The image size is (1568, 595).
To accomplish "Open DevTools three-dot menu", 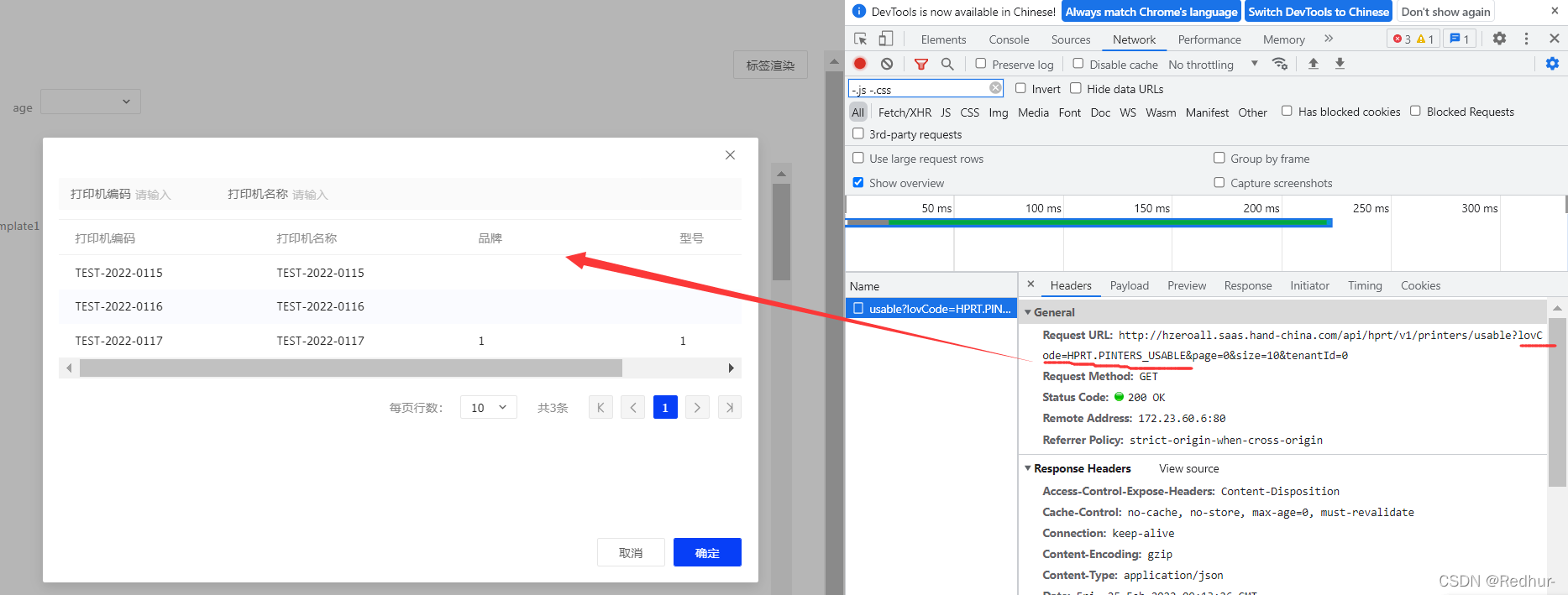I will click(x=1526, y=39).
